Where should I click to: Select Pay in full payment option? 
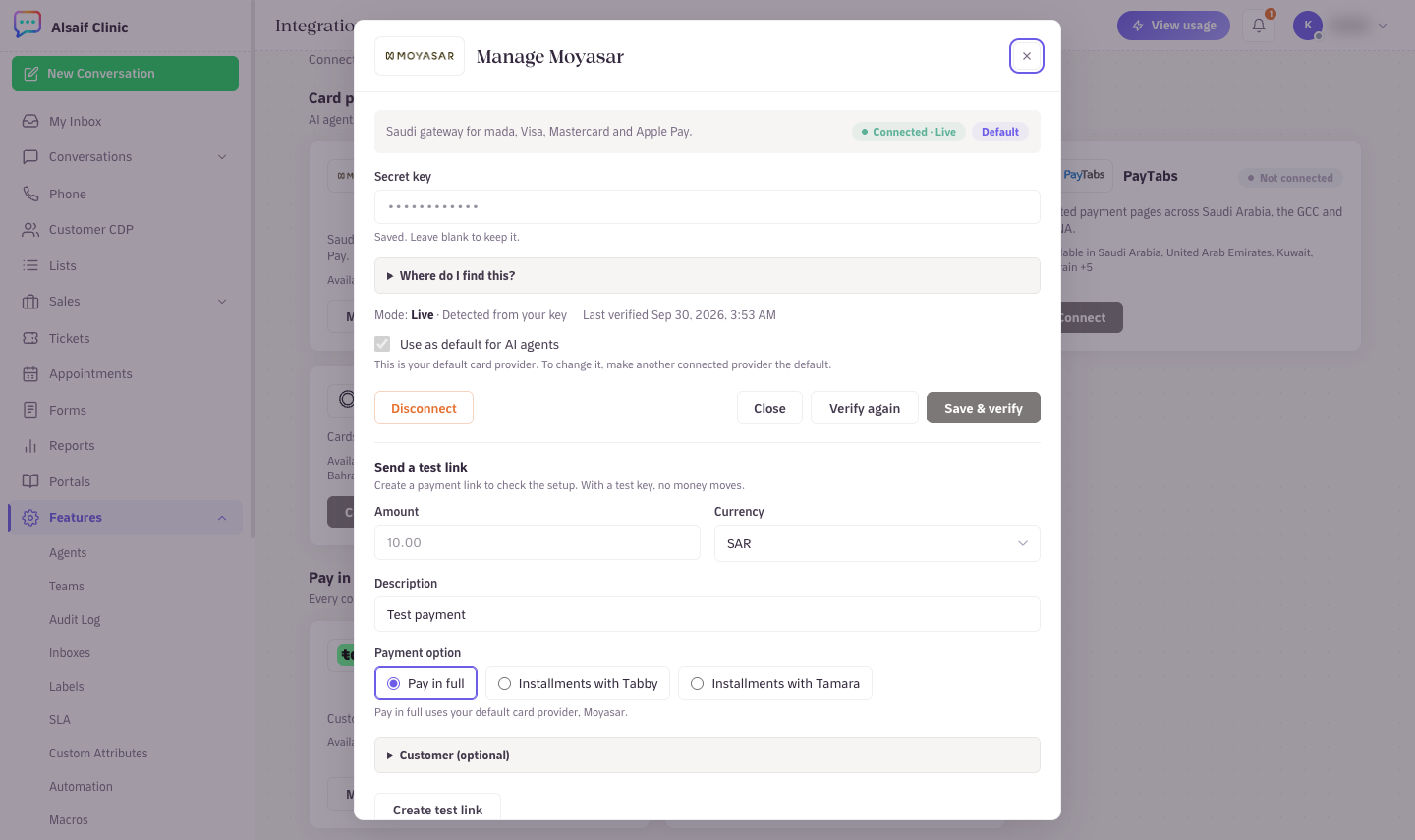coord(425,683)
